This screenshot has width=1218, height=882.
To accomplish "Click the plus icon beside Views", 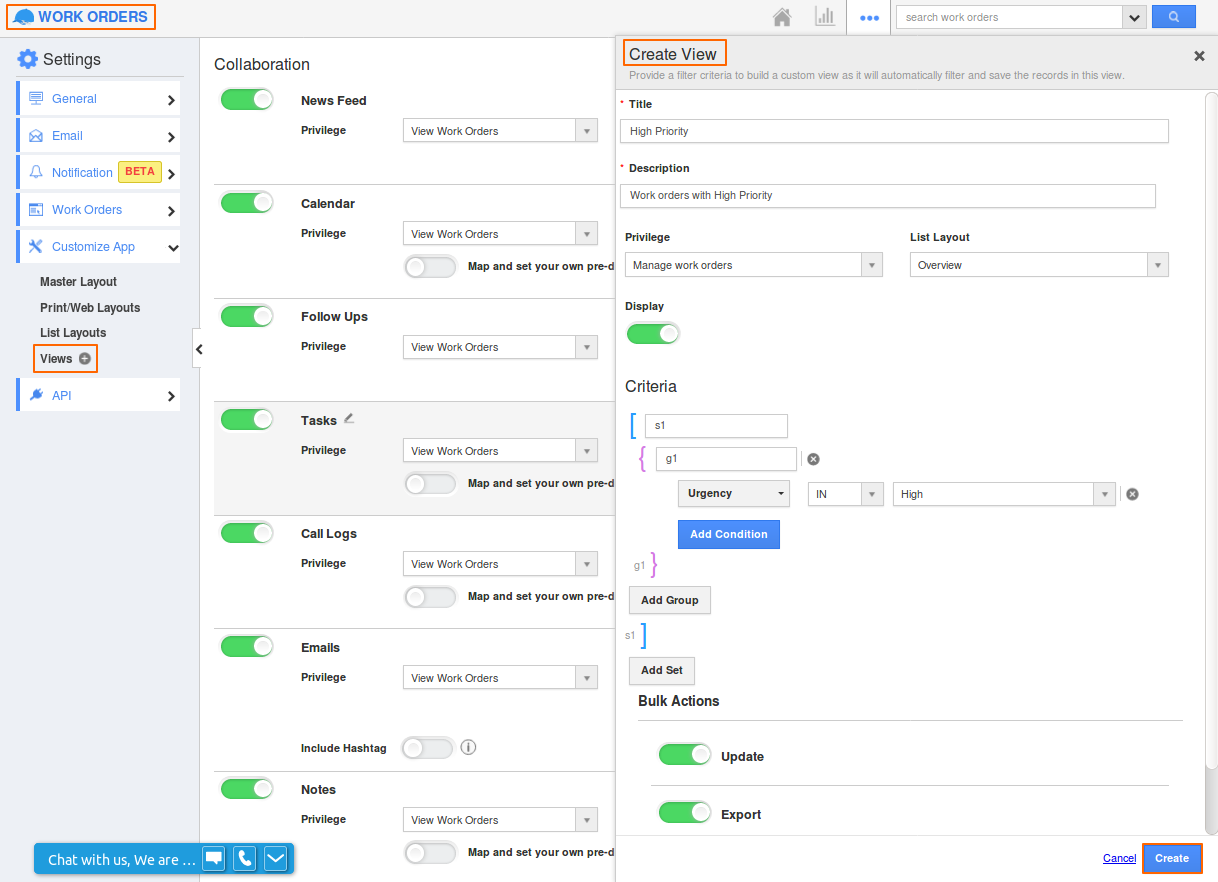I will click(x=85, y=359).
